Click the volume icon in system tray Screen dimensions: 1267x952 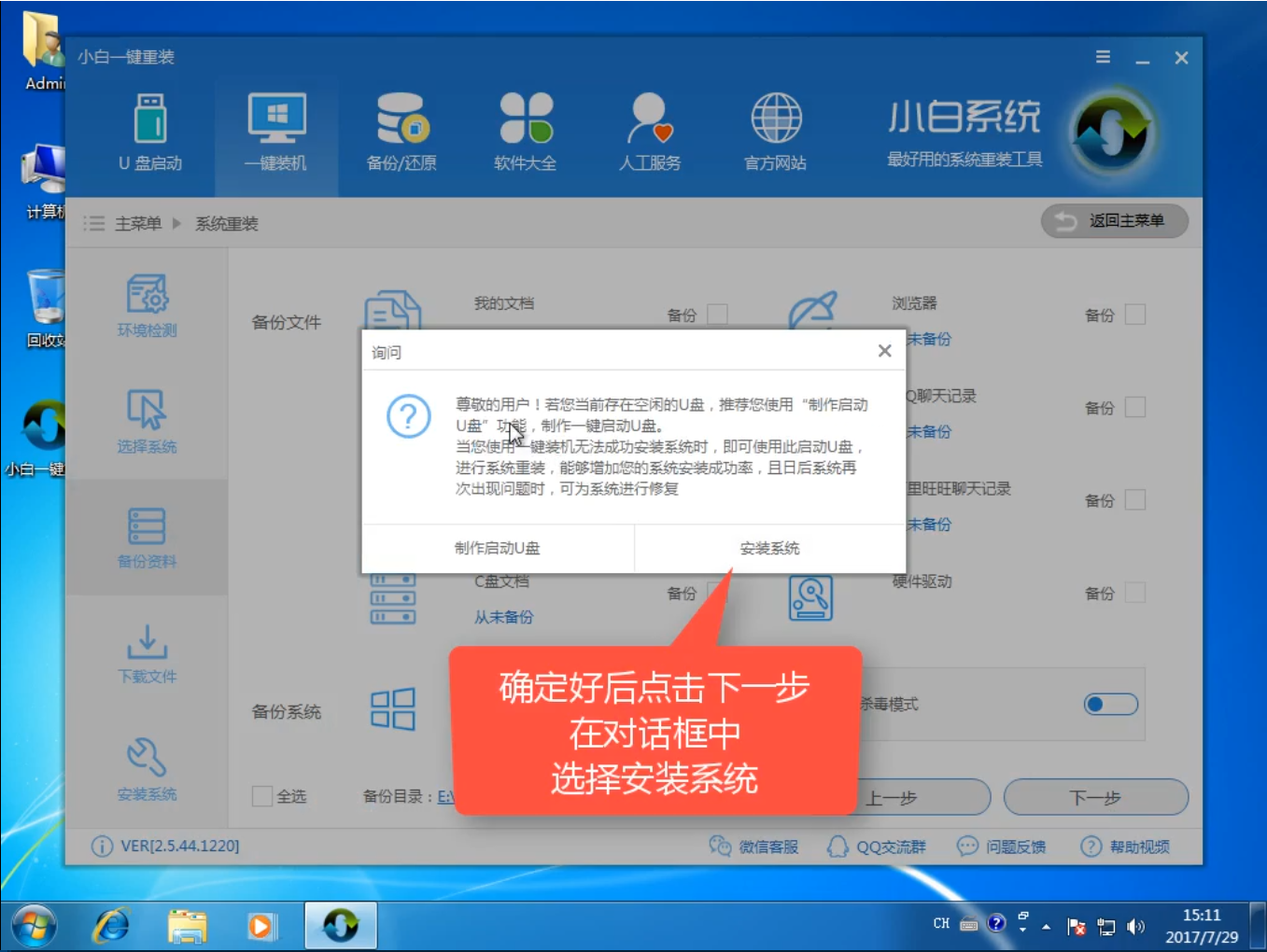[x=1135, y=927]
